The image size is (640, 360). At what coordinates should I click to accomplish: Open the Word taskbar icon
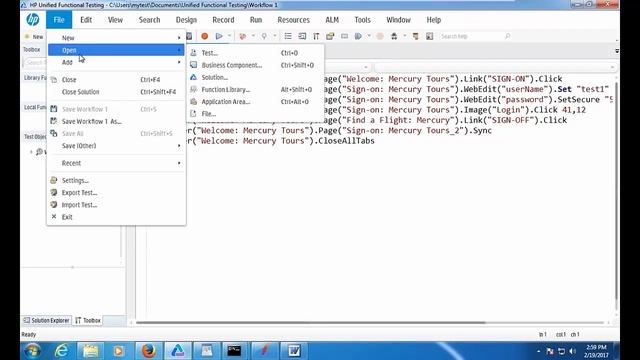[294, 351]
